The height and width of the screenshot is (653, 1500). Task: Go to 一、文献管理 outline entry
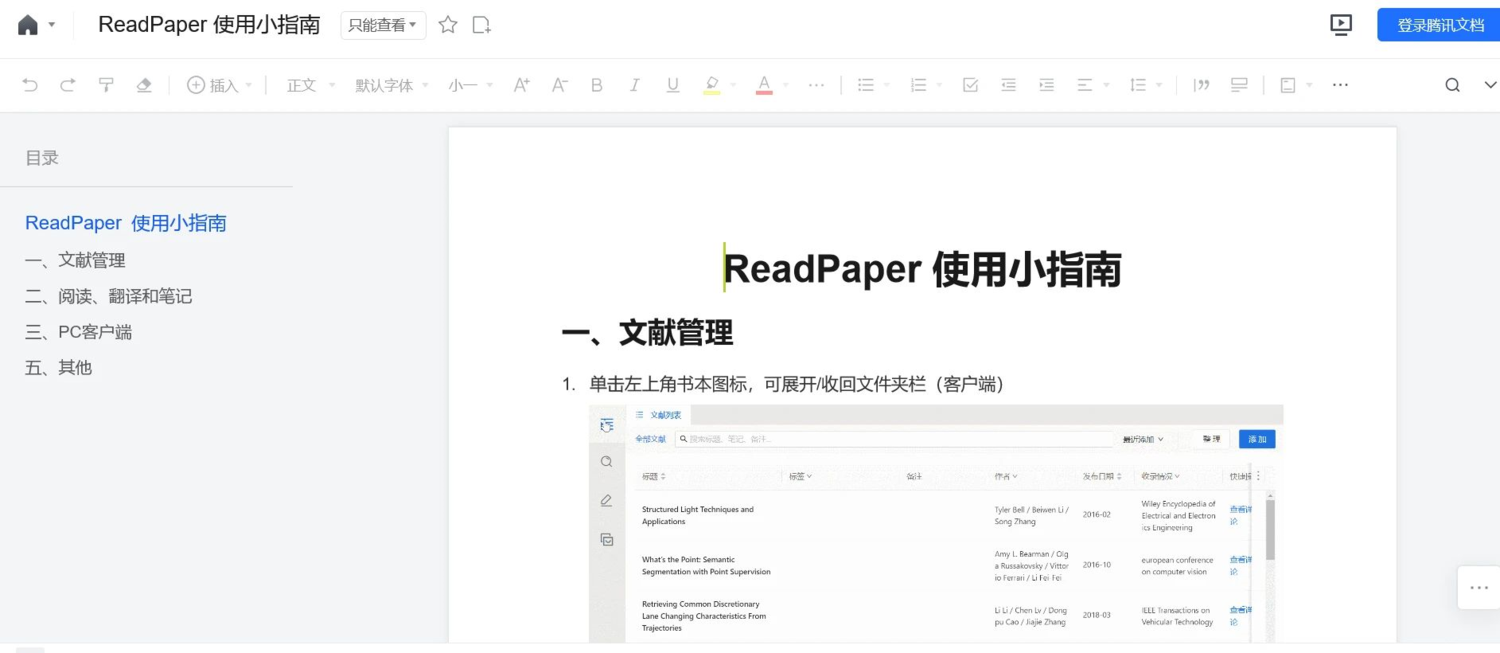tap(75, 260)
